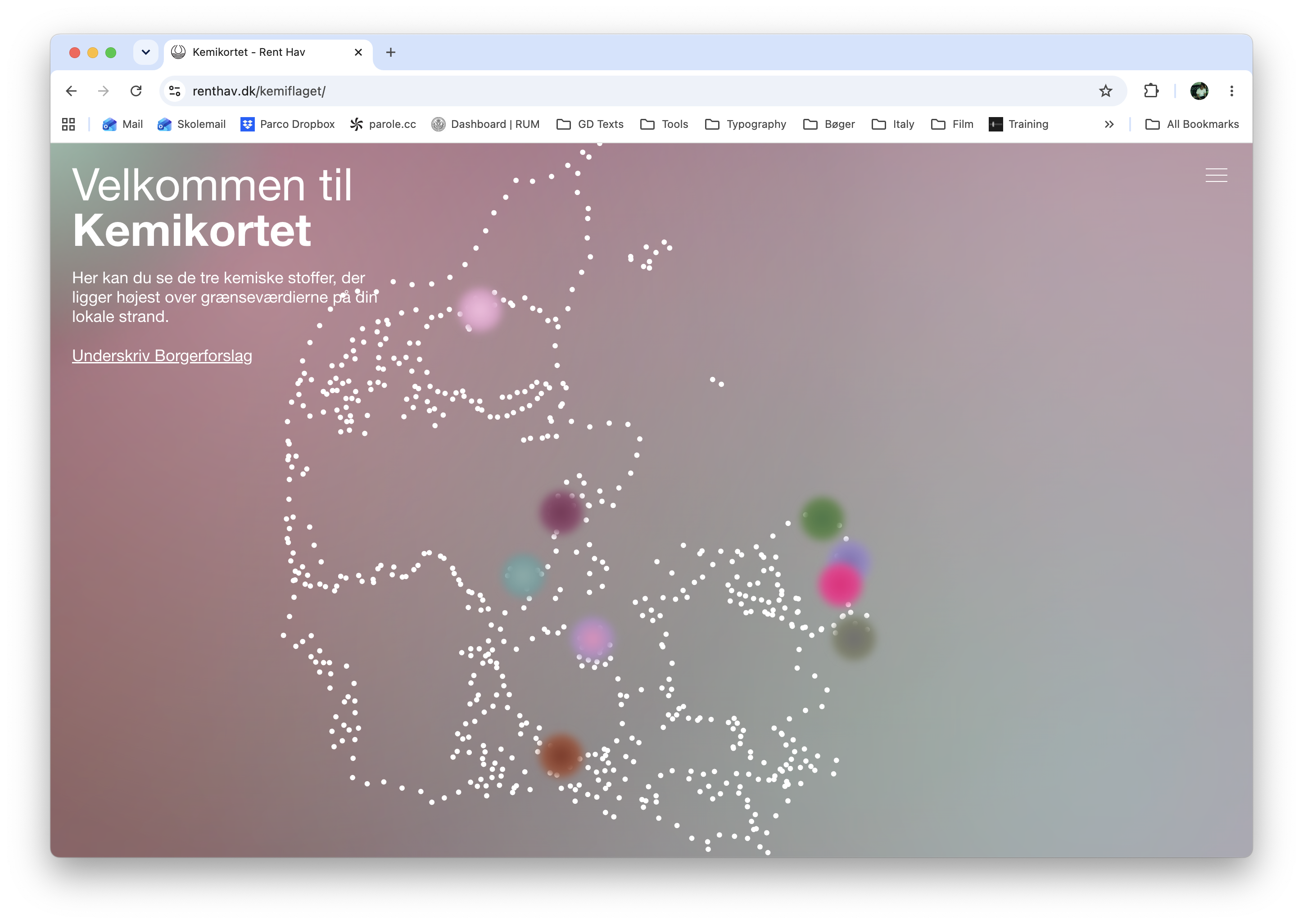This screenshot has height=924, width=1303.
Task: Open the All Bookmarks folder
Action: point(1191,124)
